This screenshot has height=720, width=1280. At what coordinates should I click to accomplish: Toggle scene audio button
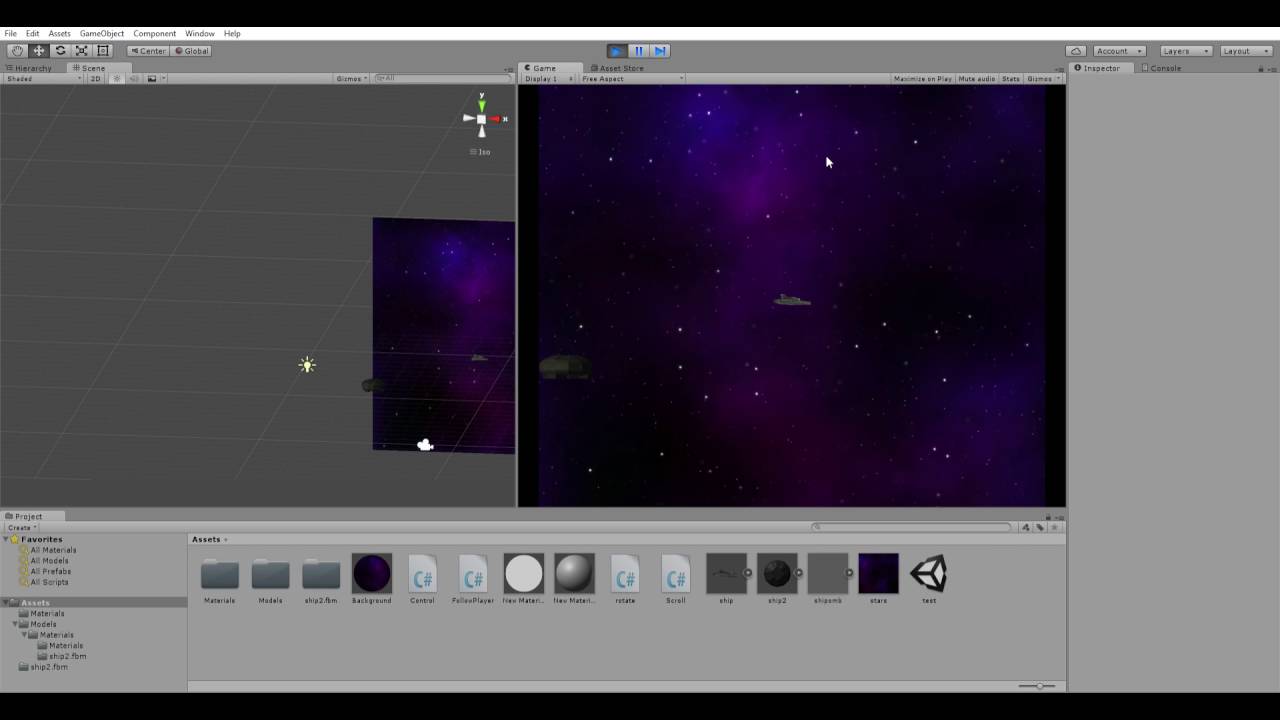click(x=134, y=78)
